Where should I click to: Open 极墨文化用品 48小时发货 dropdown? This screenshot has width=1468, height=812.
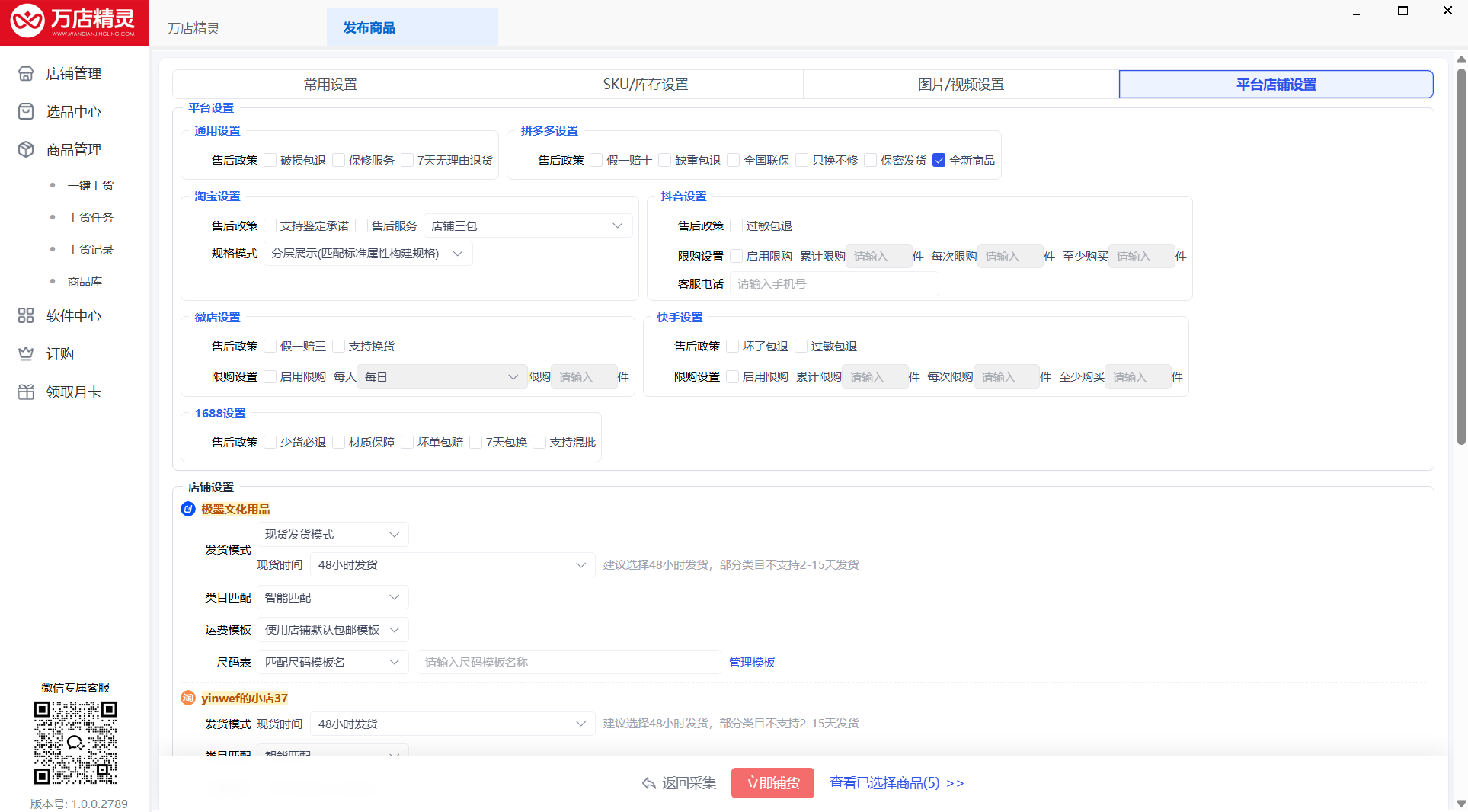coord(453,565)
